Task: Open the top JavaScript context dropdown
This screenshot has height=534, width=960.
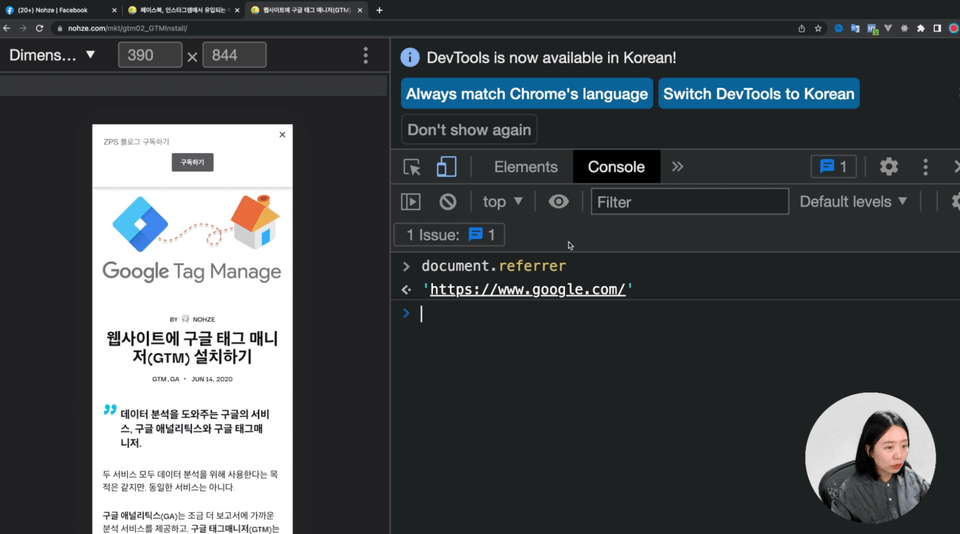Action: click(502, 201)
